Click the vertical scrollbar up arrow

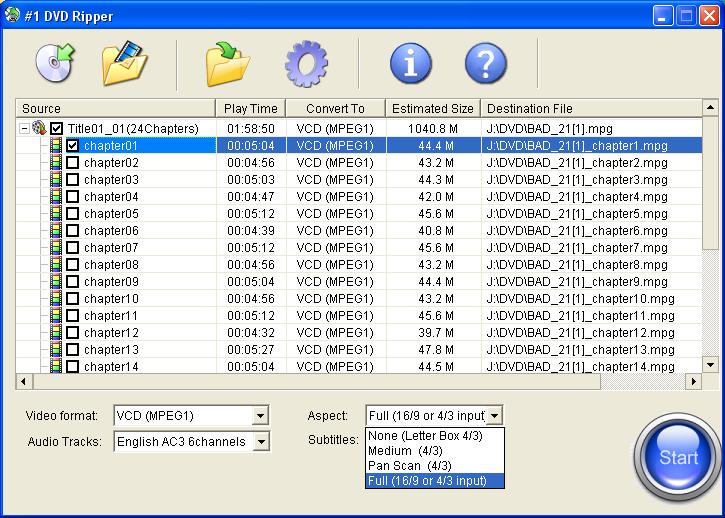[x=710, y=108]
